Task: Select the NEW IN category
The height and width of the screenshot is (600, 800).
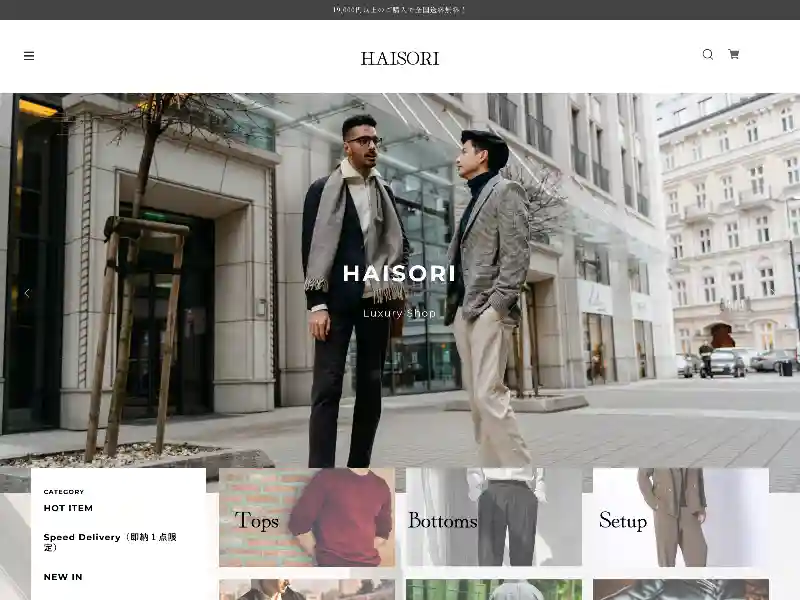Action: coord(62,576)
